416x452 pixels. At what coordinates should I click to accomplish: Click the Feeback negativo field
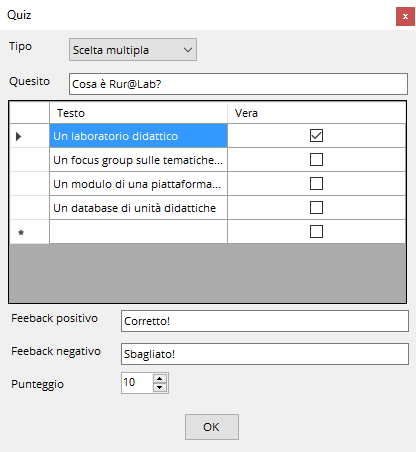[265, 354]
